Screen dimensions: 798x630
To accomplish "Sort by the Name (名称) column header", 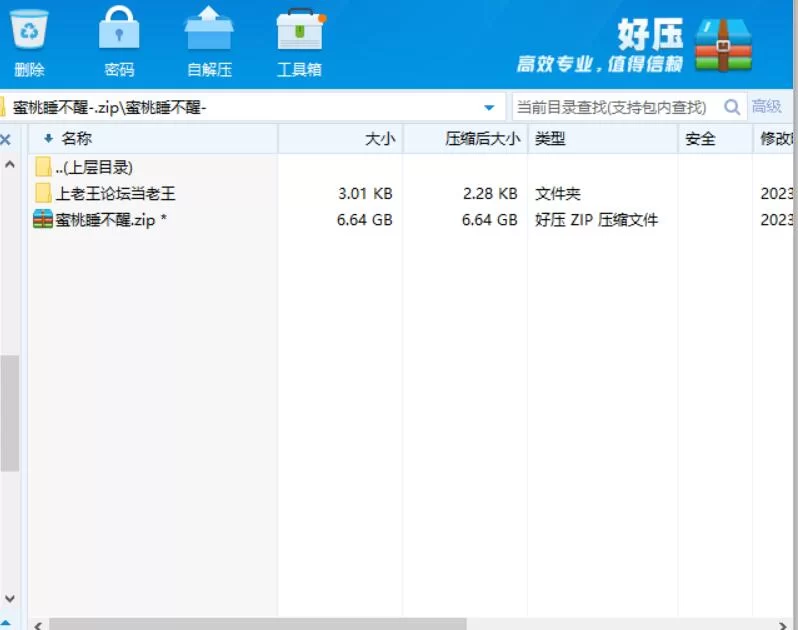I will (76, 139).
